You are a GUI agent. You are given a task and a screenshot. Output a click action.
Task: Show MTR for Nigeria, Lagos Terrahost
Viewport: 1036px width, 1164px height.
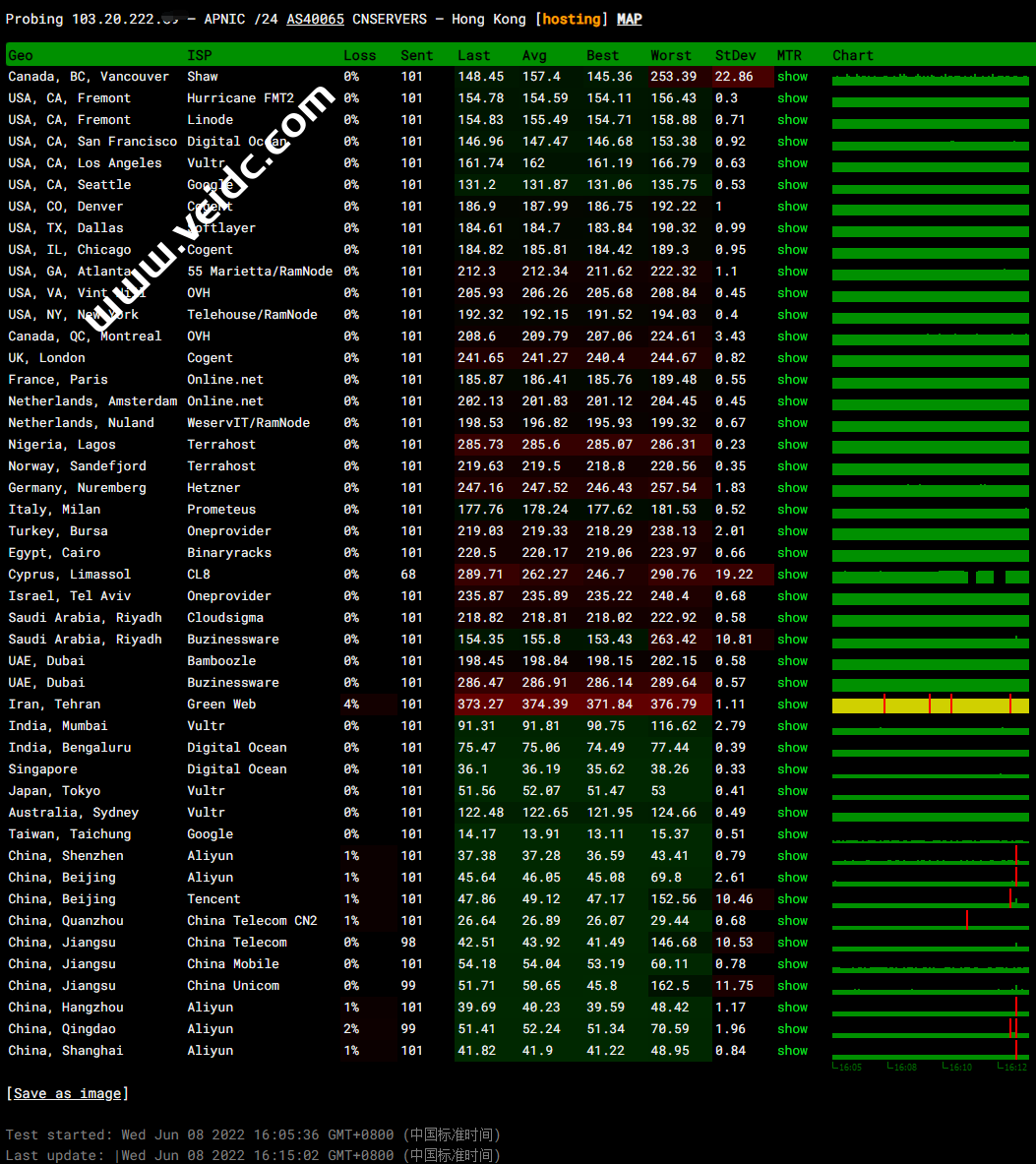793,445
